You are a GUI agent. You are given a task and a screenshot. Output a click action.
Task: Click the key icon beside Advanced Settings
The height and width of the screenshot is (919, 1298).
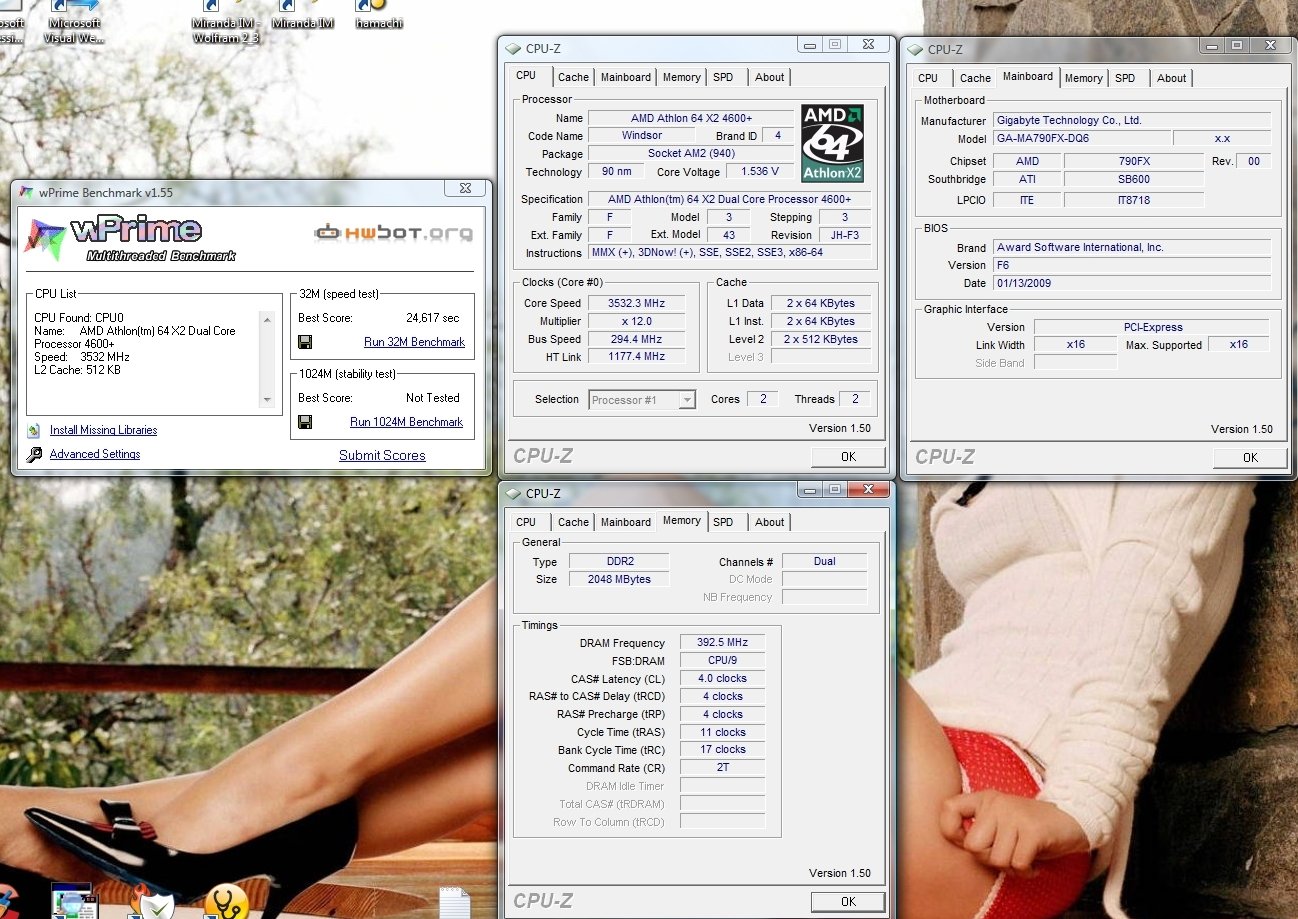click(34, 454)
